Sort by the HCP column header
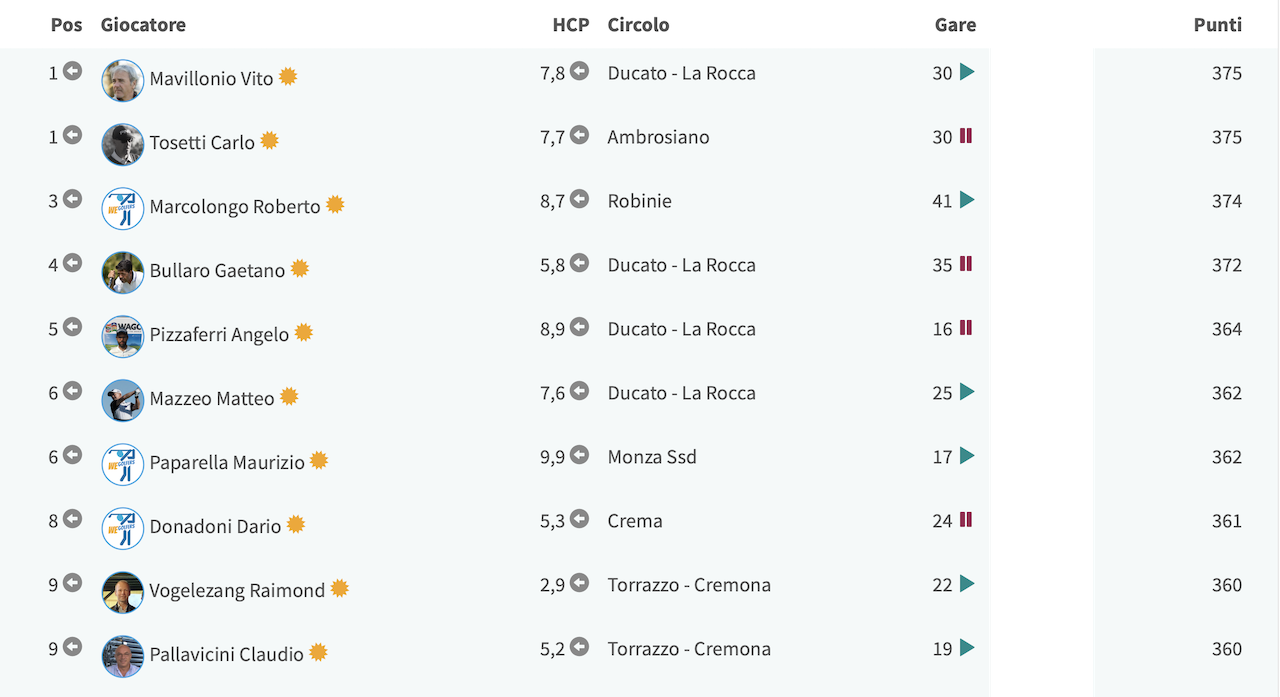The image size is (1280, 697). 571,25
